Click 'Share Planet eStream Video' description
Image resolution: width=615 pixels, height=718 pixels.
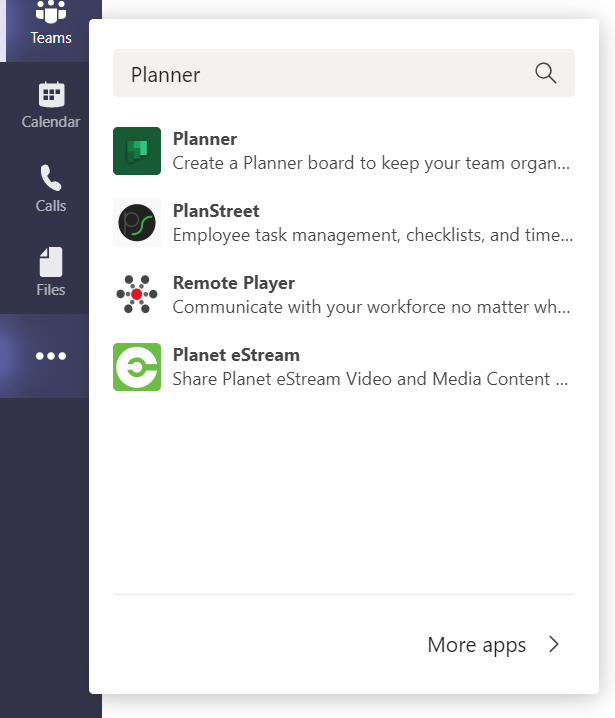pos(370,379)
